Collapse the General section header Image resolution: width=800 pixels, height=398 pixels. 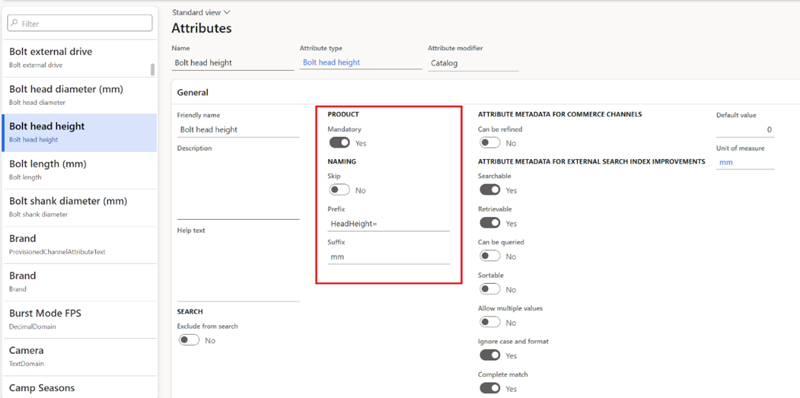tap(193, 92)
